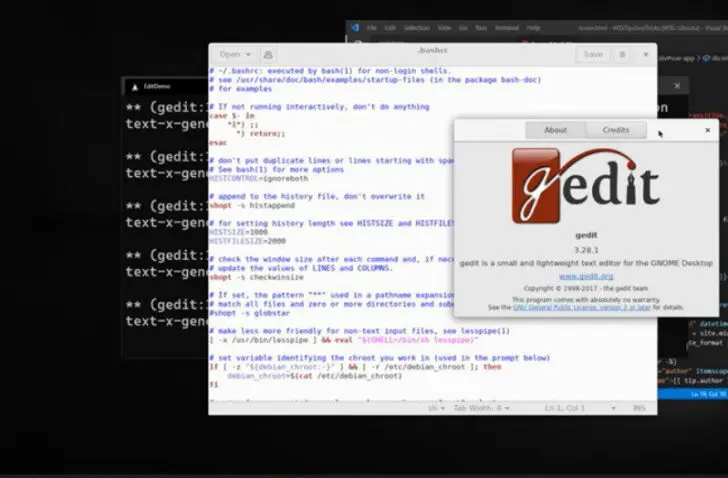Open the GNU General Public License link

coord(582,307)
